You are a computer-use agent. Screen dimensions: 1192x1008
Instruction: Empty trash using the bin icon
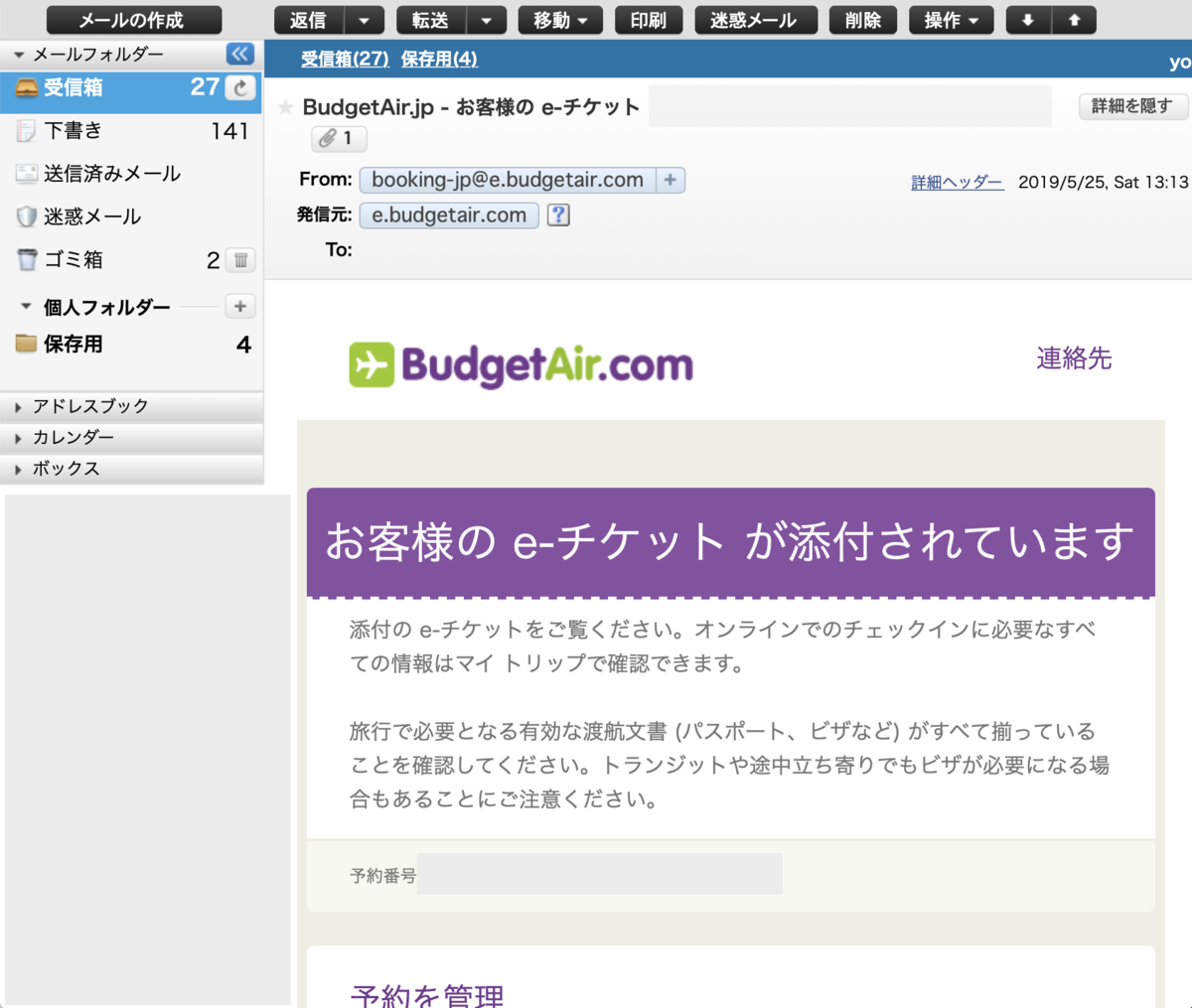tap(240, 260)
